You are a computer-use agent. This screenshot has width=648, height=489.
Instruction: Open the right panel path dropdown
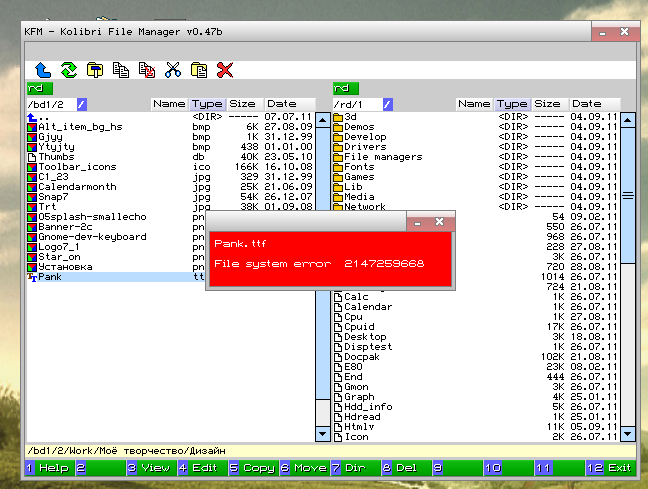[387, 104]
